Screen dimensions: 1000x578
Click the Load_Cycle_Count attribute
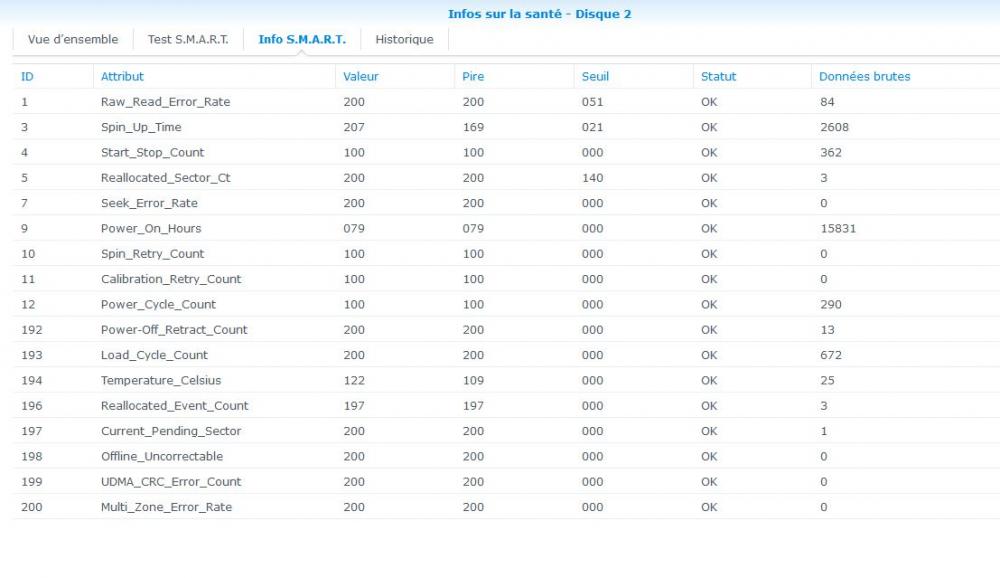154,355
